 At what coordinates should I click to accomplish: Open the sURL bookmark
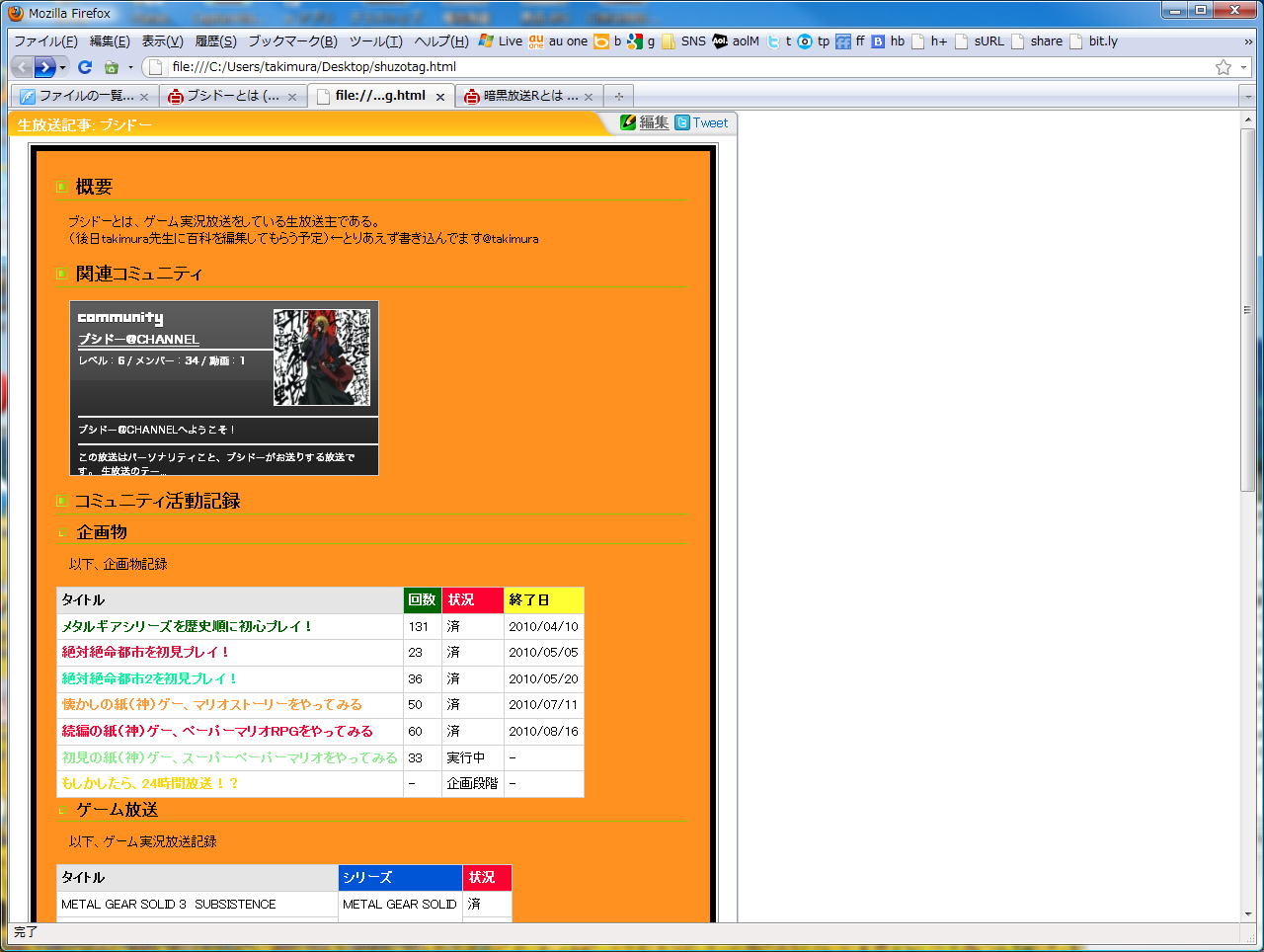pyautogui.click(x=980, y=41)
